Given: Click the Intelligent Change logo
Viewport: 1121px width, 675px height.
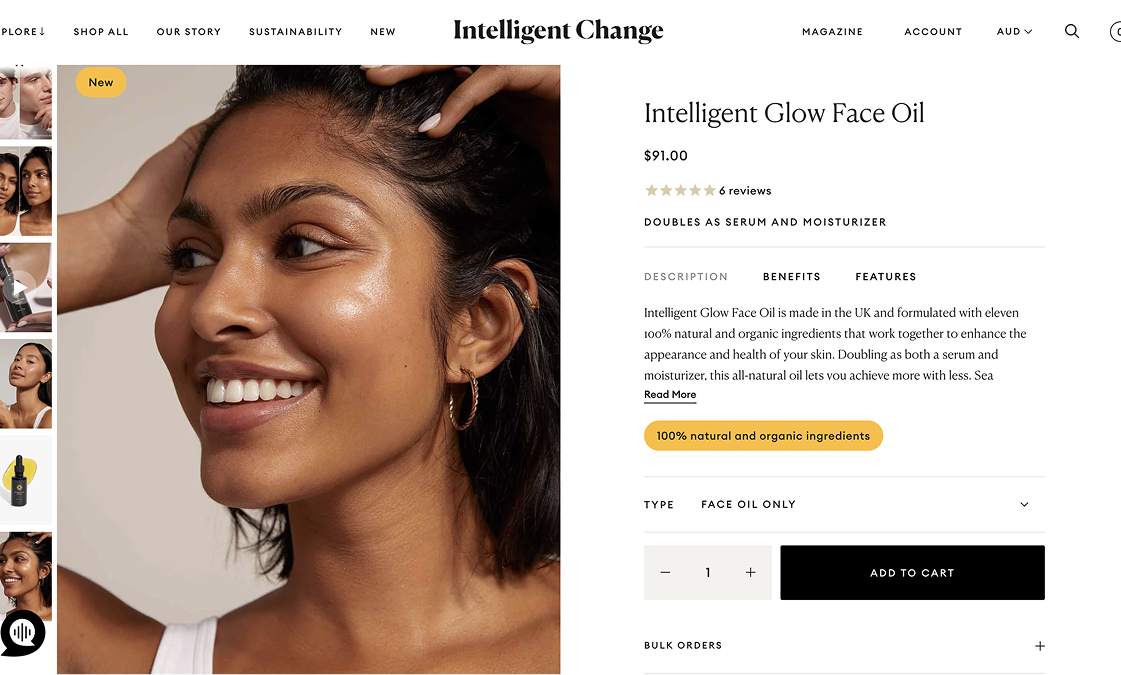Looking at the screenshot, I should [x=558, y=31].
